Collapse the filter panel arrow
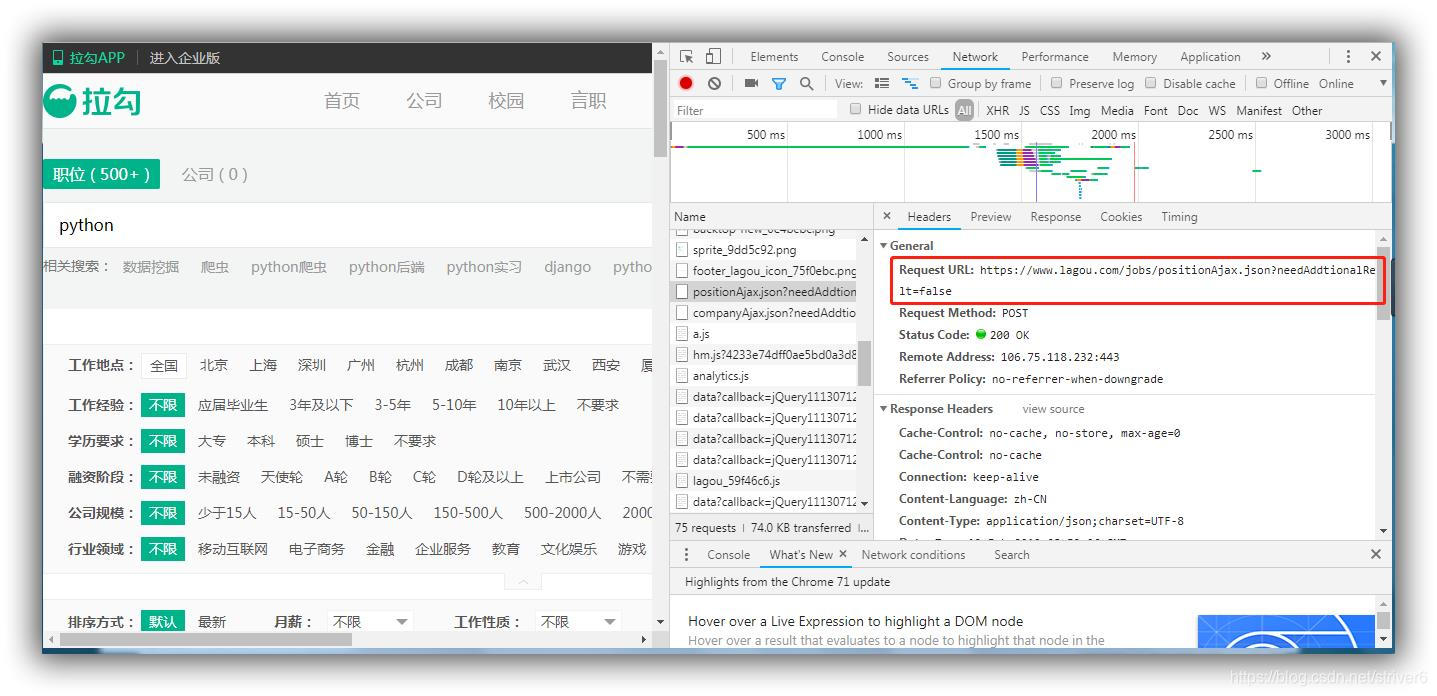Viewport: 1437px width, 696px height. click(523, 581)
